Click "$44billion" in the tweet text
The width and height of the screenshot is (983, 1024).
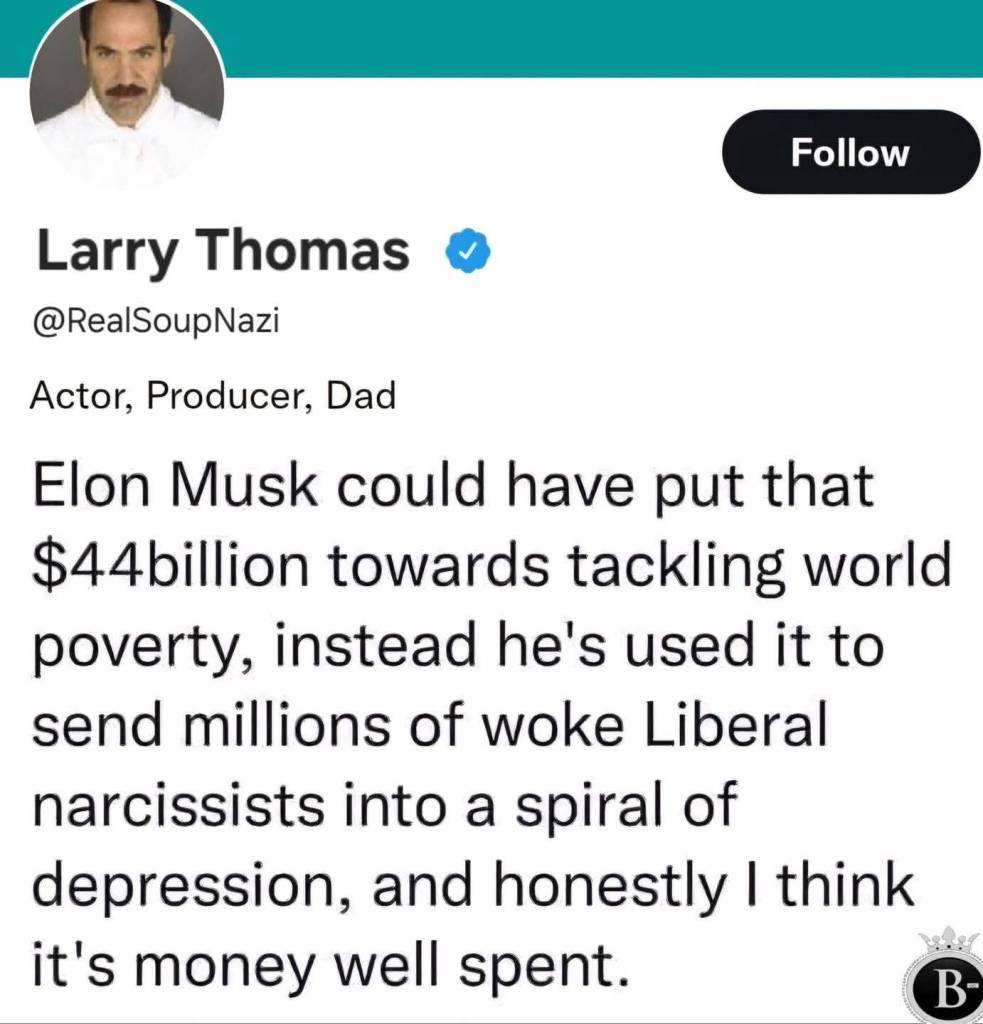[172, 567]
